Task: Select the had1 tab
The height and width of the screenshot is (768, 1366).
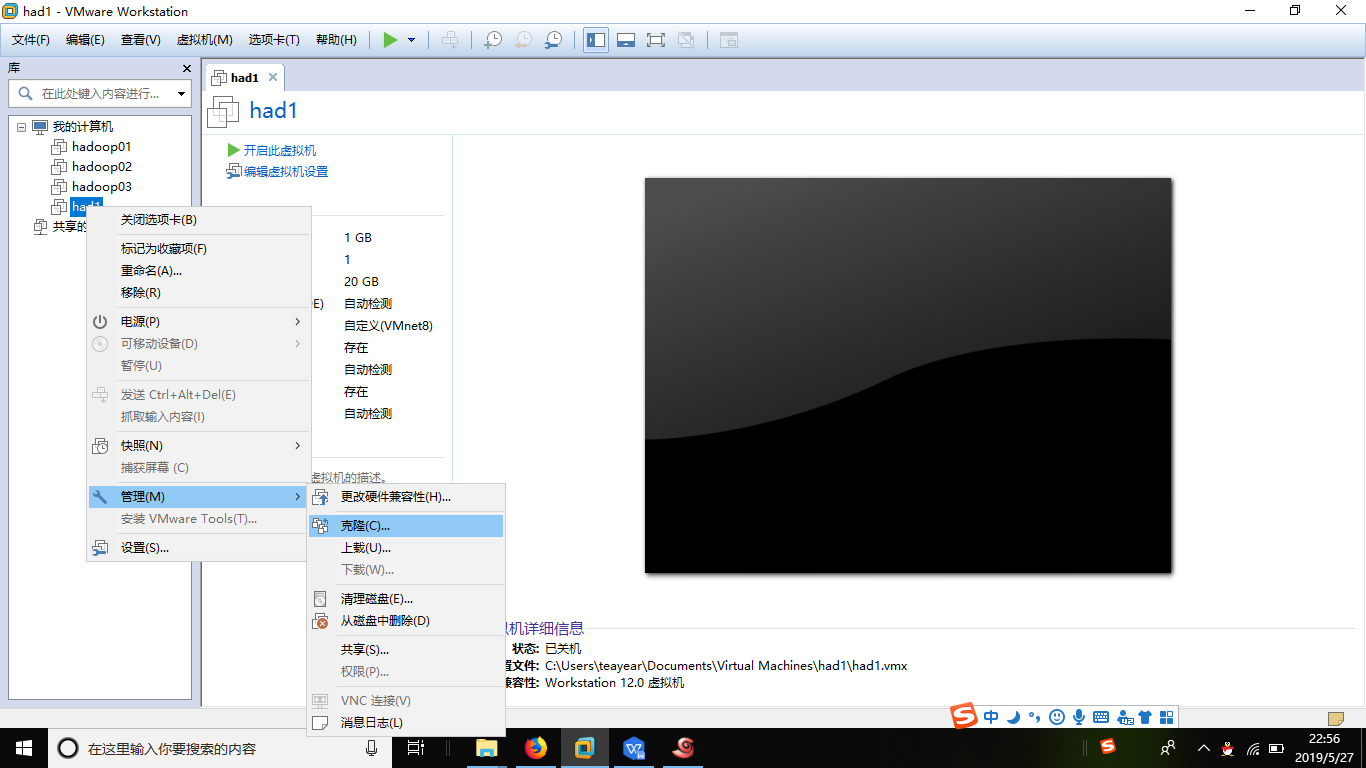Action: (x=245, y=77)
